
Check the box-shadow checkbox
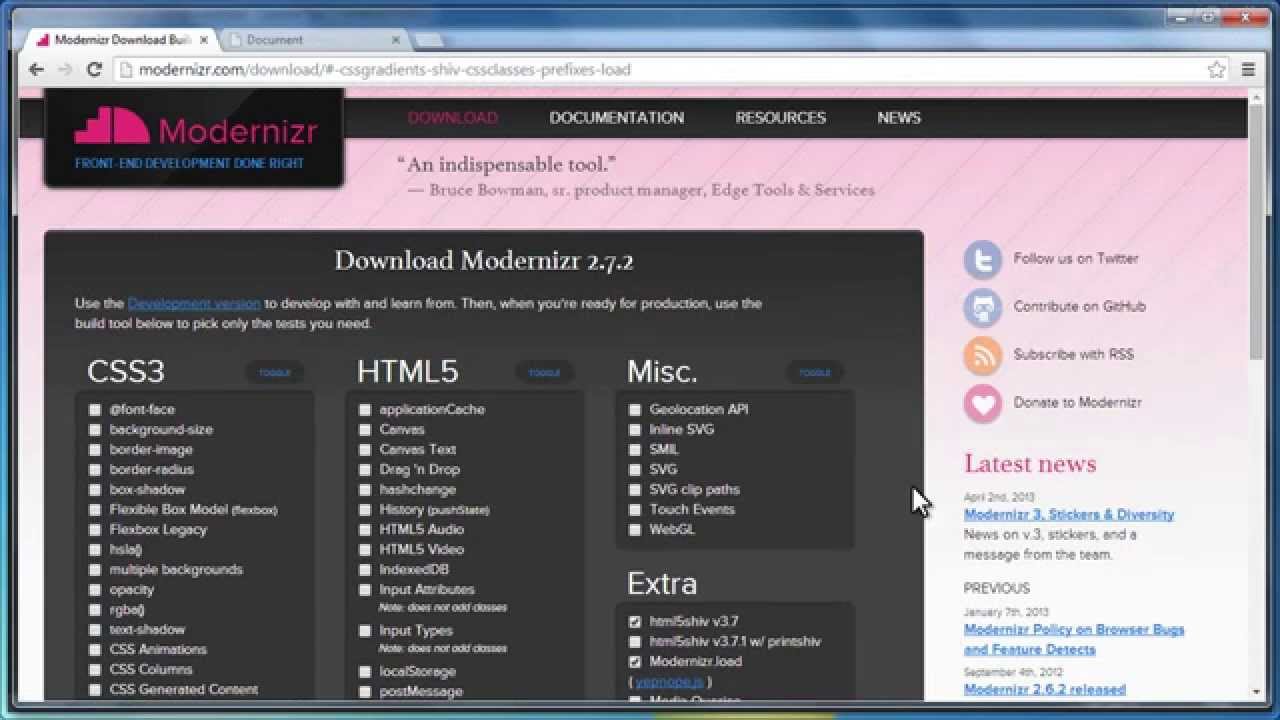pos(95,490)
